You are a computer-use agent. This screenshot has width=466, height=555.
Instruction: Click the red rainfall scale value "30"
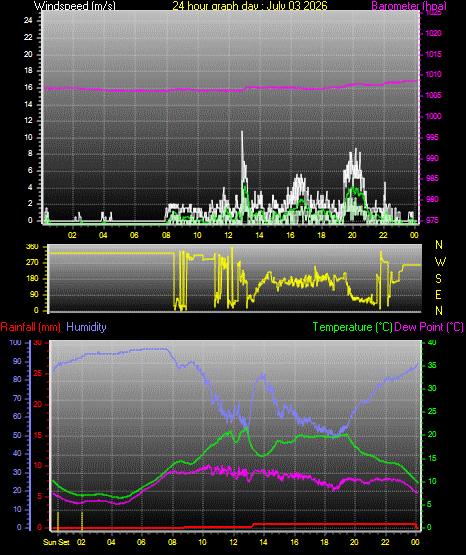(x=38, y=343)
